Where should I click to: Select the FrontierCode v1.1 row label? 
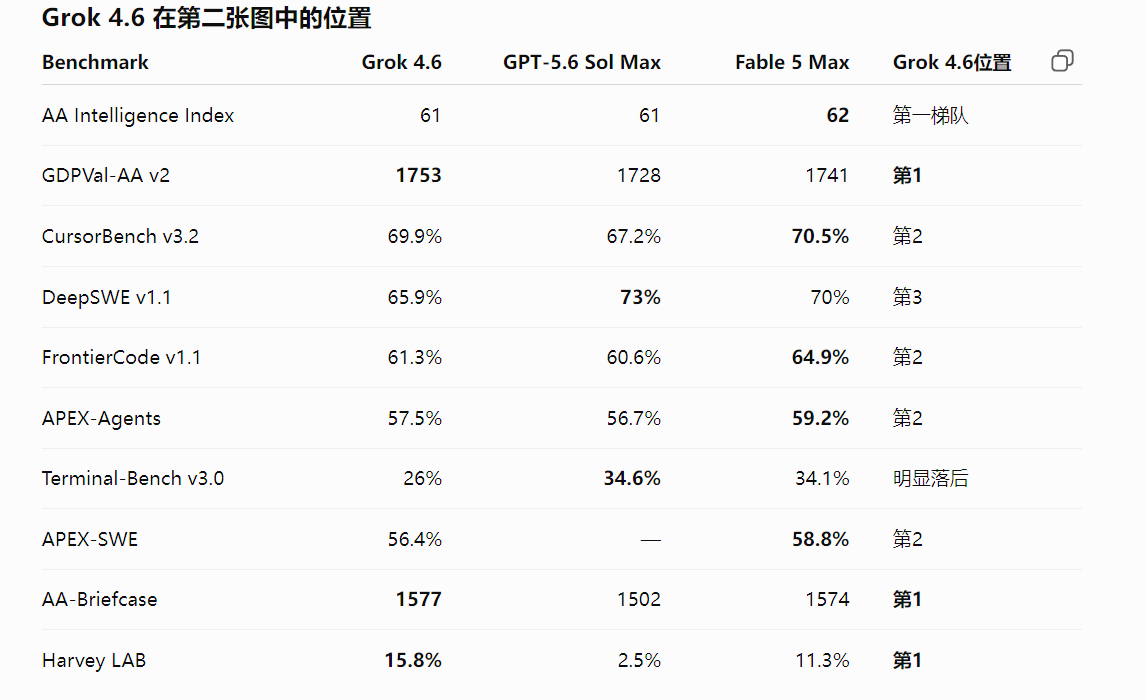click(121, 357)
